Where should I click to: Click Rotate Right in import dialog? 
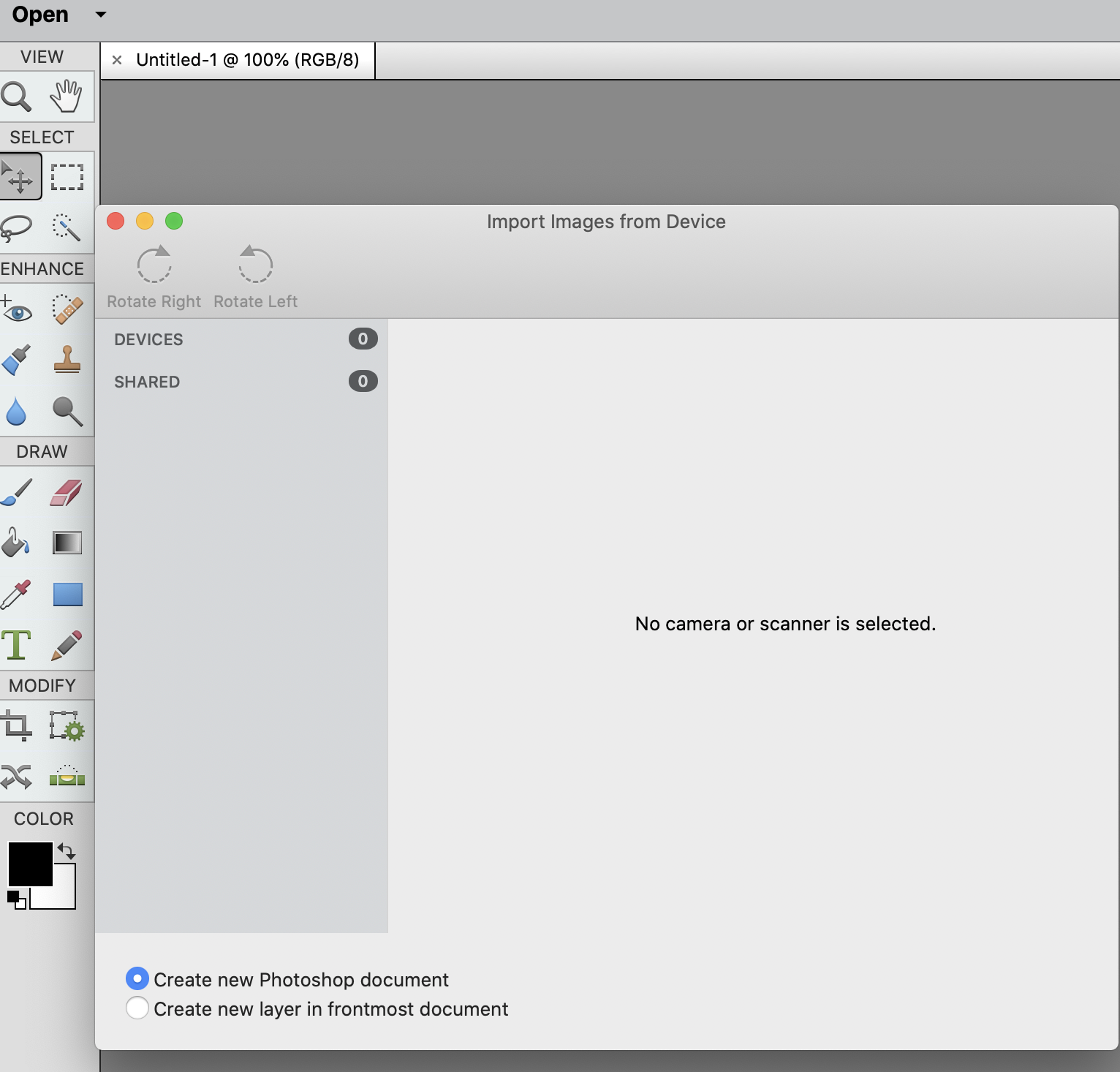154,278
